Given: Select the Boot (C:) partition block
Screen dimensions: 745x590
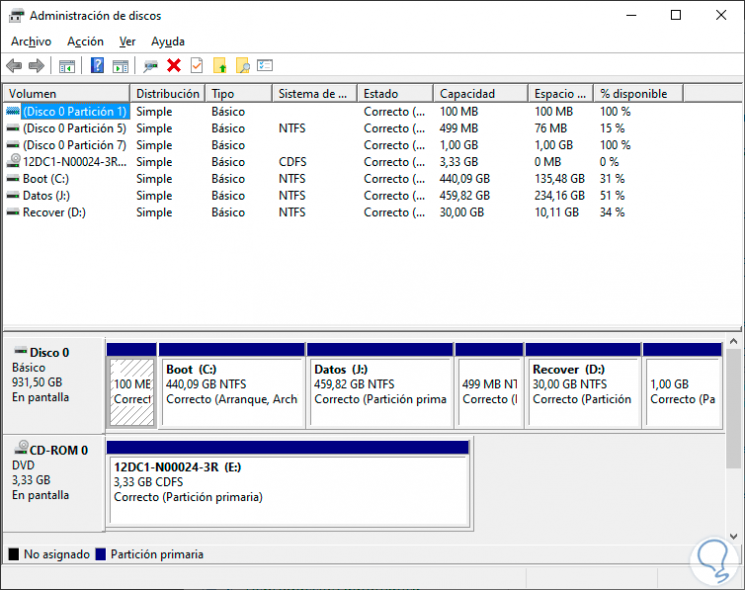Looking at the screenshot, I should click(231, 386).
